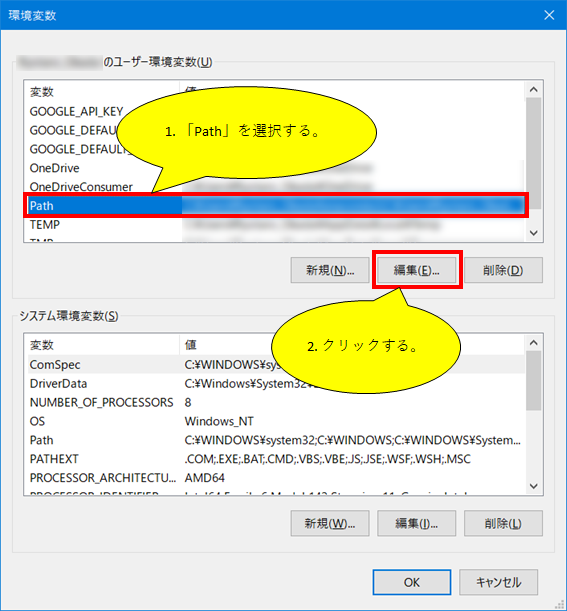Click user variables scrollbar down arrow
The image size is (567, 611).
point(533,233)
